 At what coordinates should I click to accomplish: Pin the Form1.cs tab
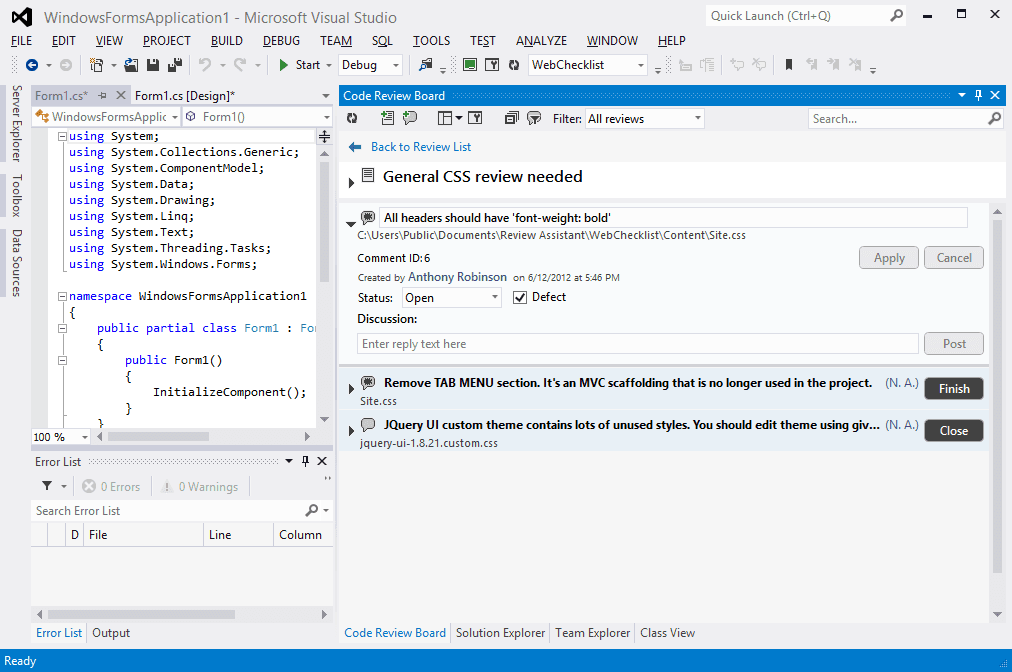[x=102, y=96]
